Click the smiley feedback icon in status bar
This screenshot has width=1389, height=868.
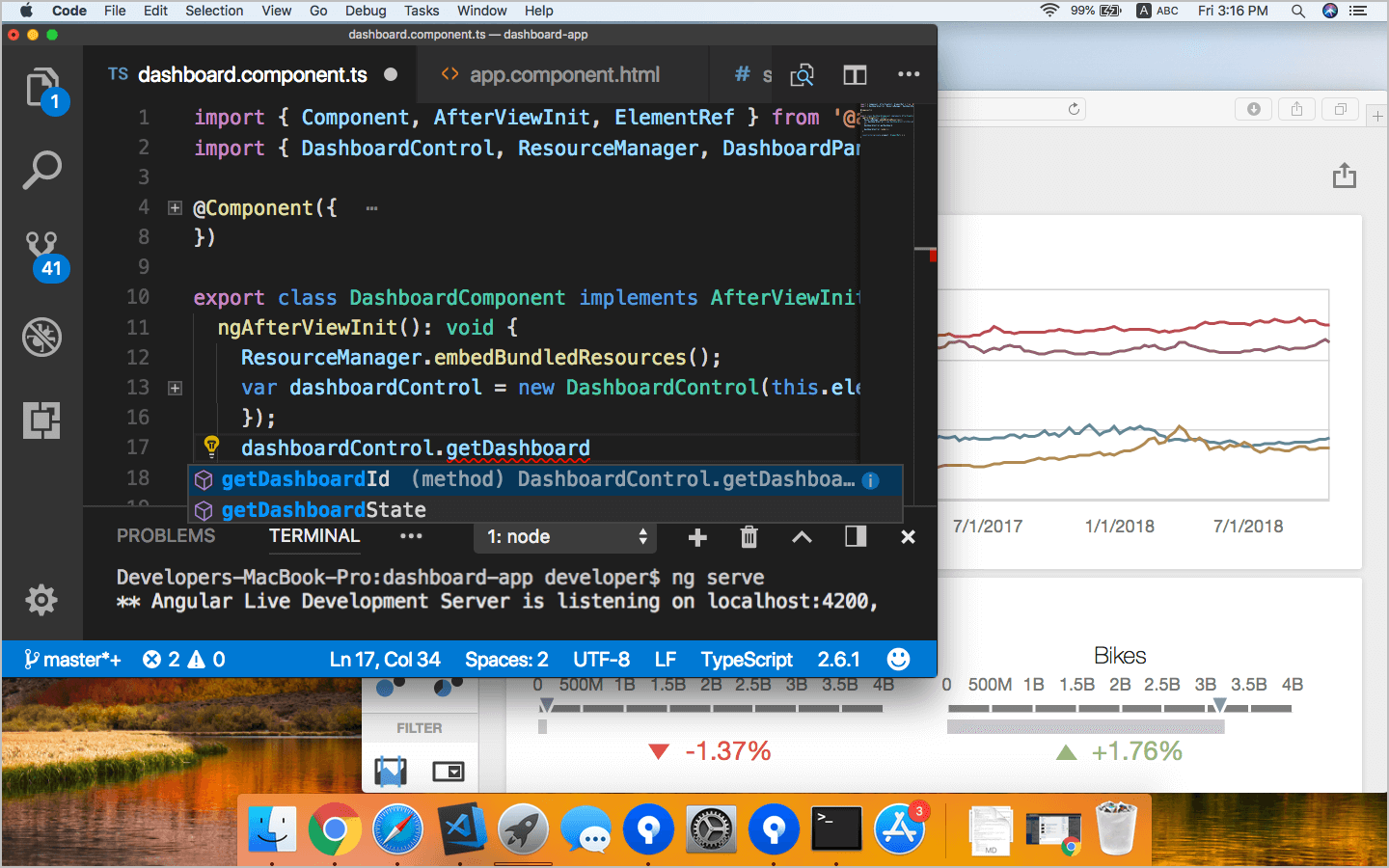tap(898, 659)
